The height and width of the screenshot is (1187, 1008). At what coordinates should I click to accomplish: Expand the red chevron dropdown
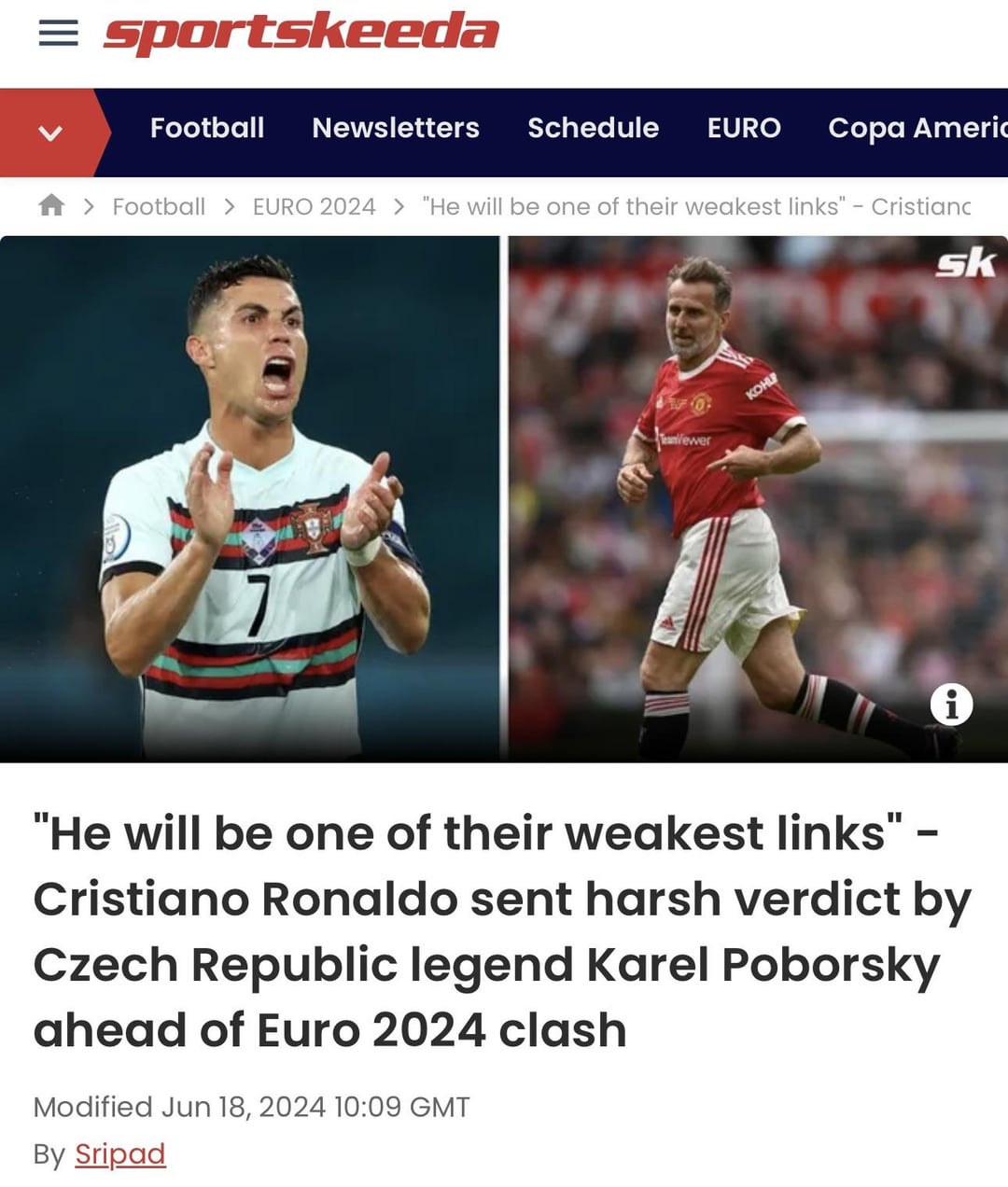50,133
